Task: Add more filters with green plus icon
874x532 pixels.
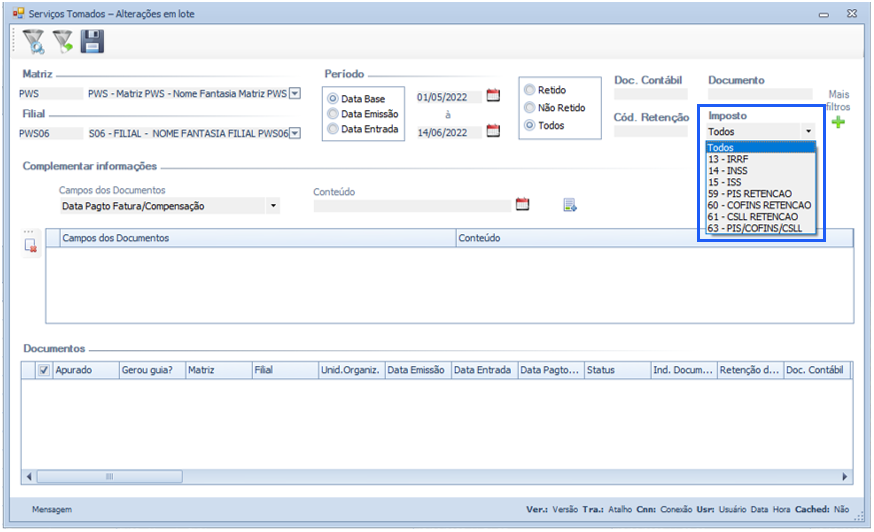Action: pyautogui.click(x=837, y=122)
